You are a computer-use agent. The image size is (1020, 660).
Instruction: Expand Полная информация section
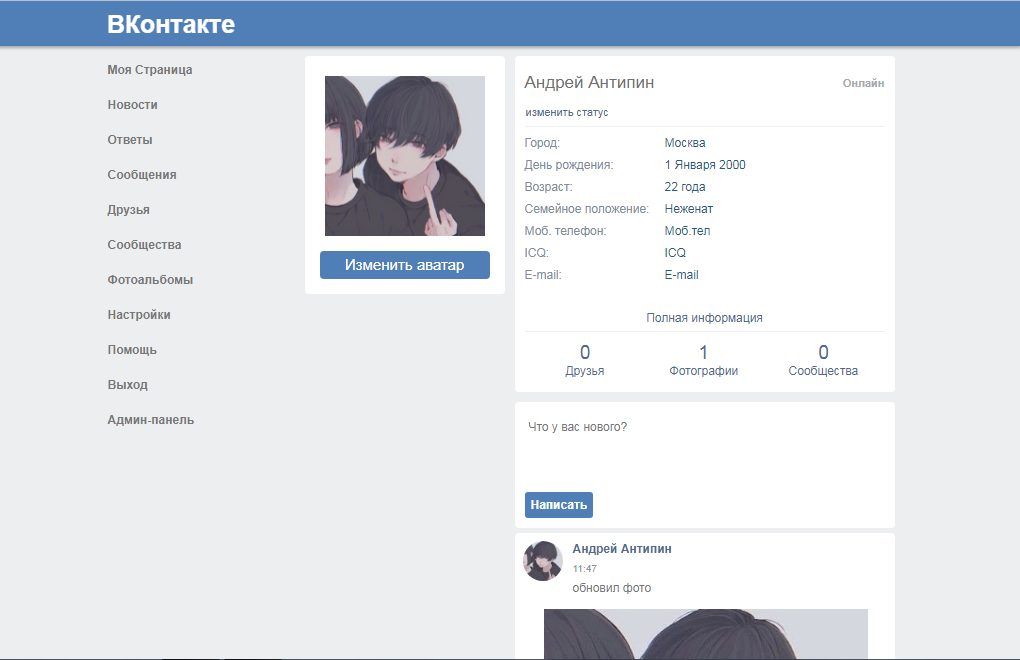tap(704, 318)
